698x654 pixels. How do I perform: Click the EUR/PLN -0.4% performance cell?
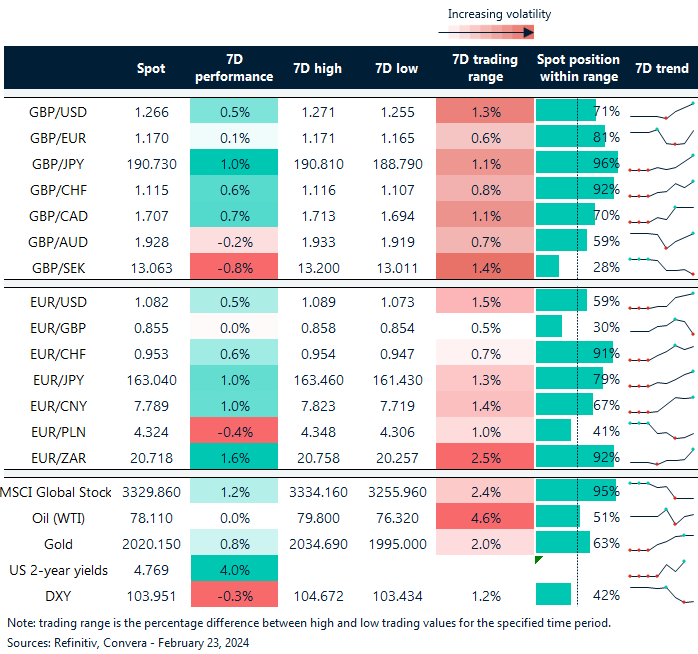click(x=234, y=431)
